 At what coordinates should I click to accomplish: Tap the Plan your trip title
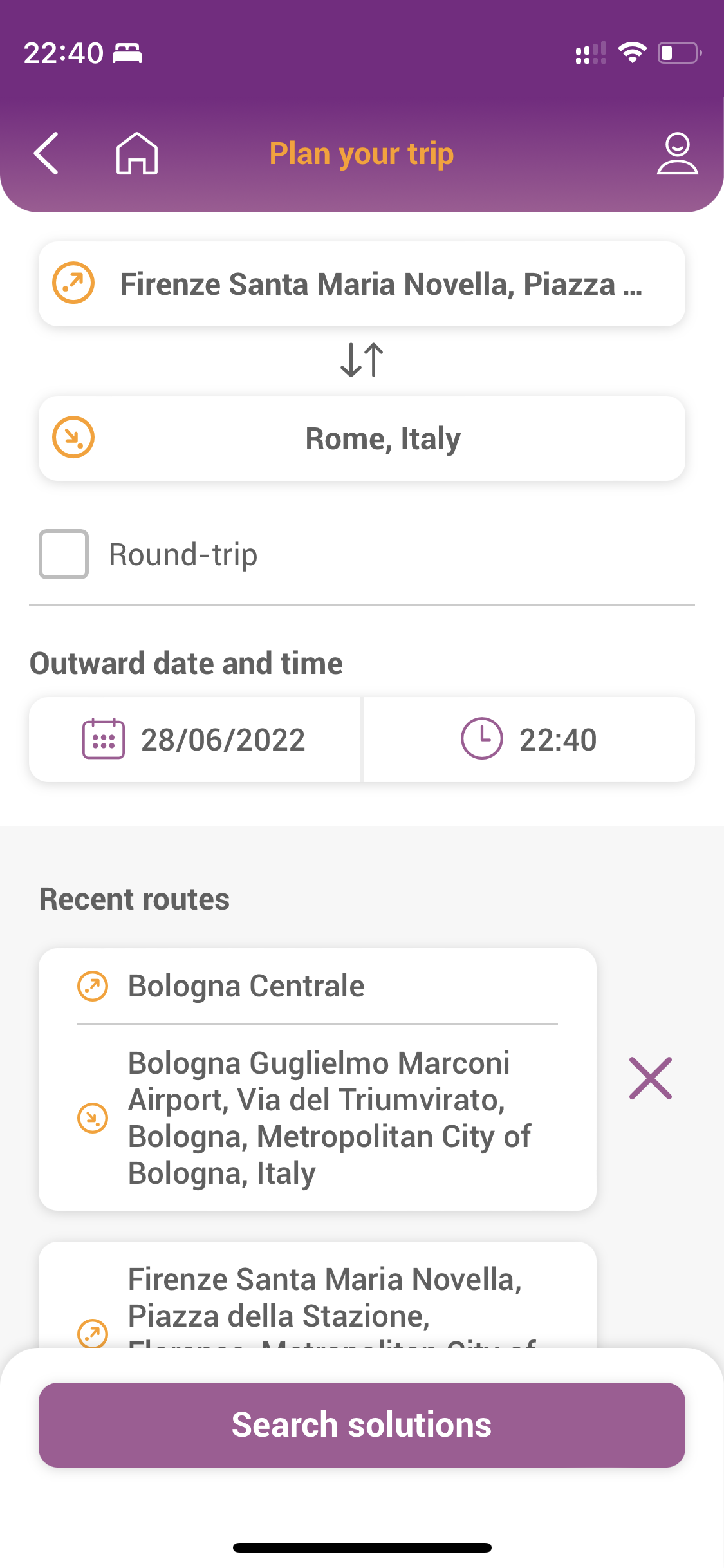click(x=362, y=154)
